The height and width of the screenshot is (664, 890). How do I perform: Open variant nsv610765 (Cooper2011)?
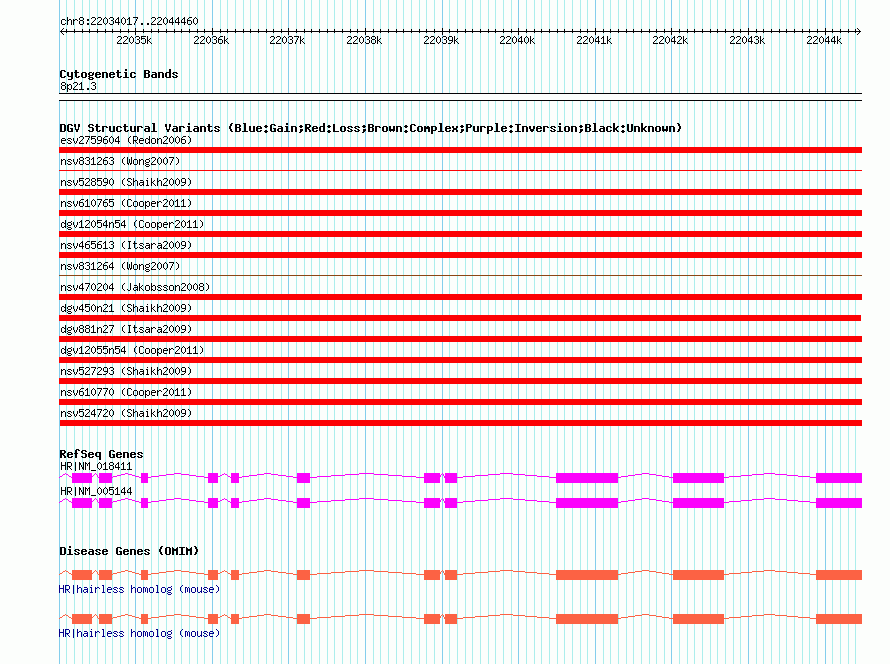126,203
